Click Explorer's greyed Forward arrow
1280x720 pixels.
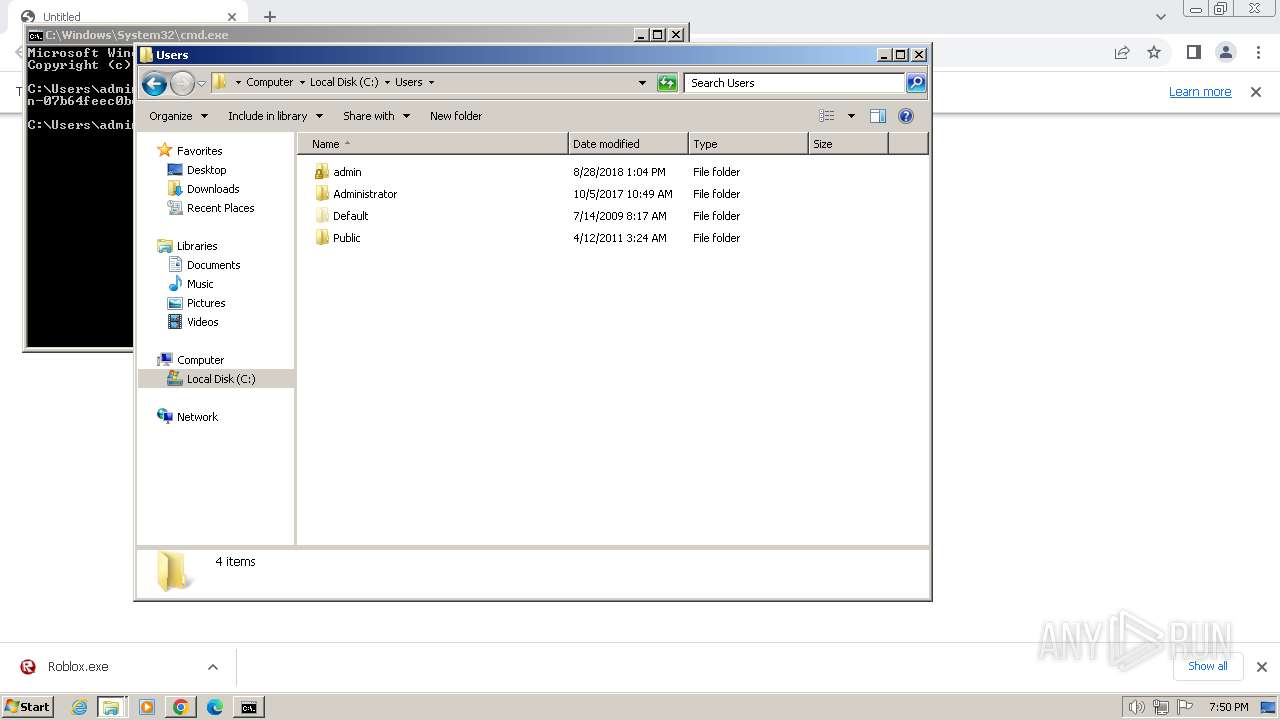pos(182,83)
